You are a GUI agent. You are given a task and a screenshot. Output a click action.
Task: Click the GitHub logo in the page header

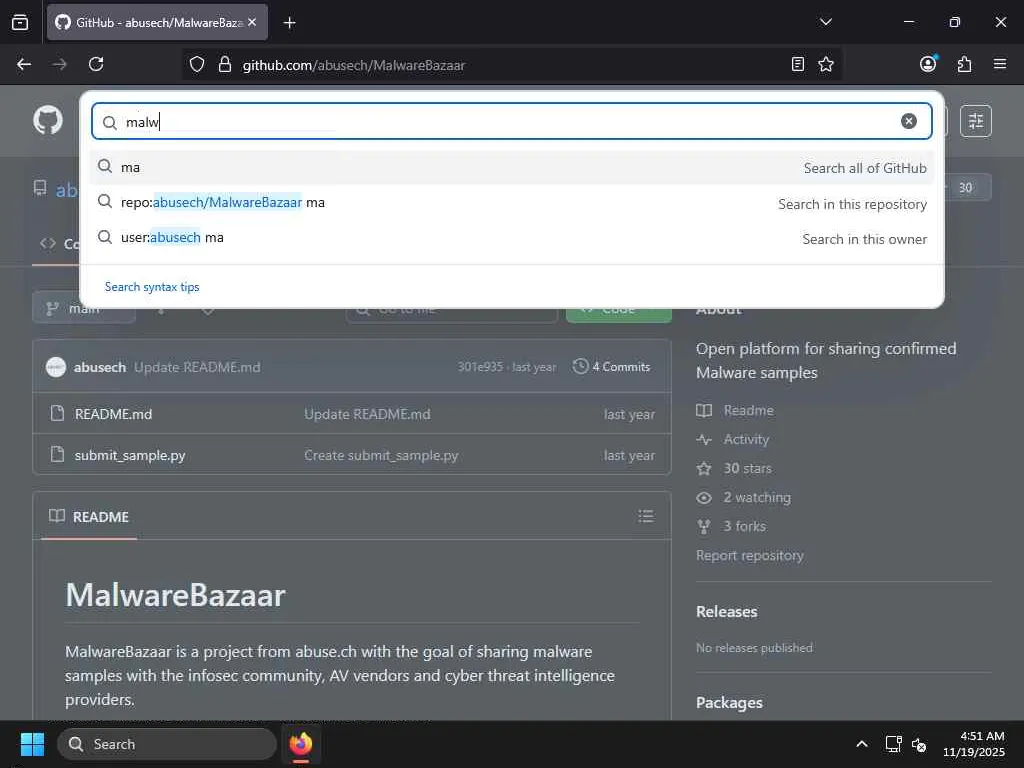tap(48, 120)
